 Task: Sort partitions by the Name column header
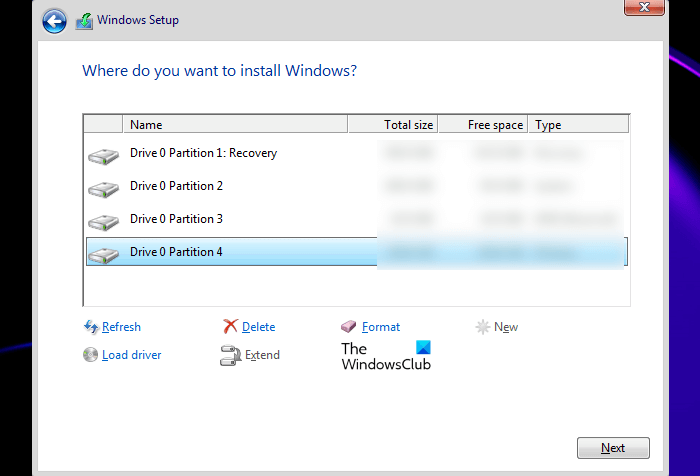click(x=236, y=125)
